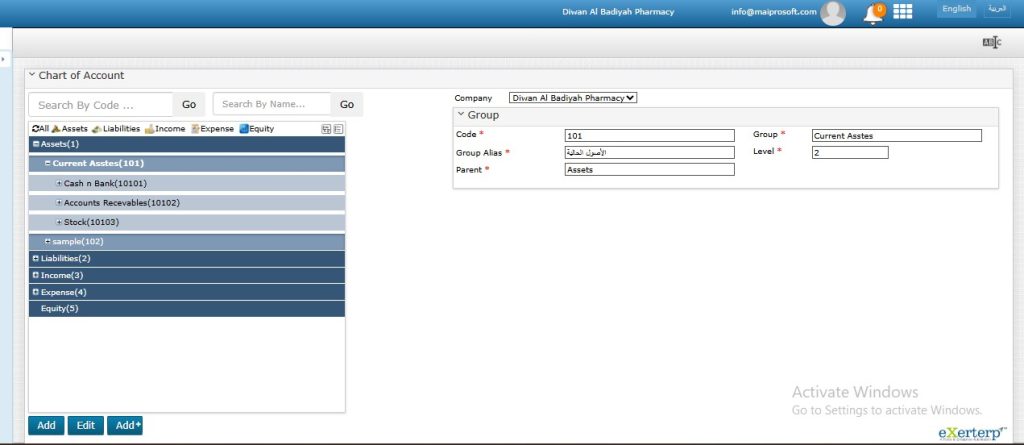This screenshot has width=1024, height=445.
Task: Collapse the Chart of Account panel
Action: (32, 75)
